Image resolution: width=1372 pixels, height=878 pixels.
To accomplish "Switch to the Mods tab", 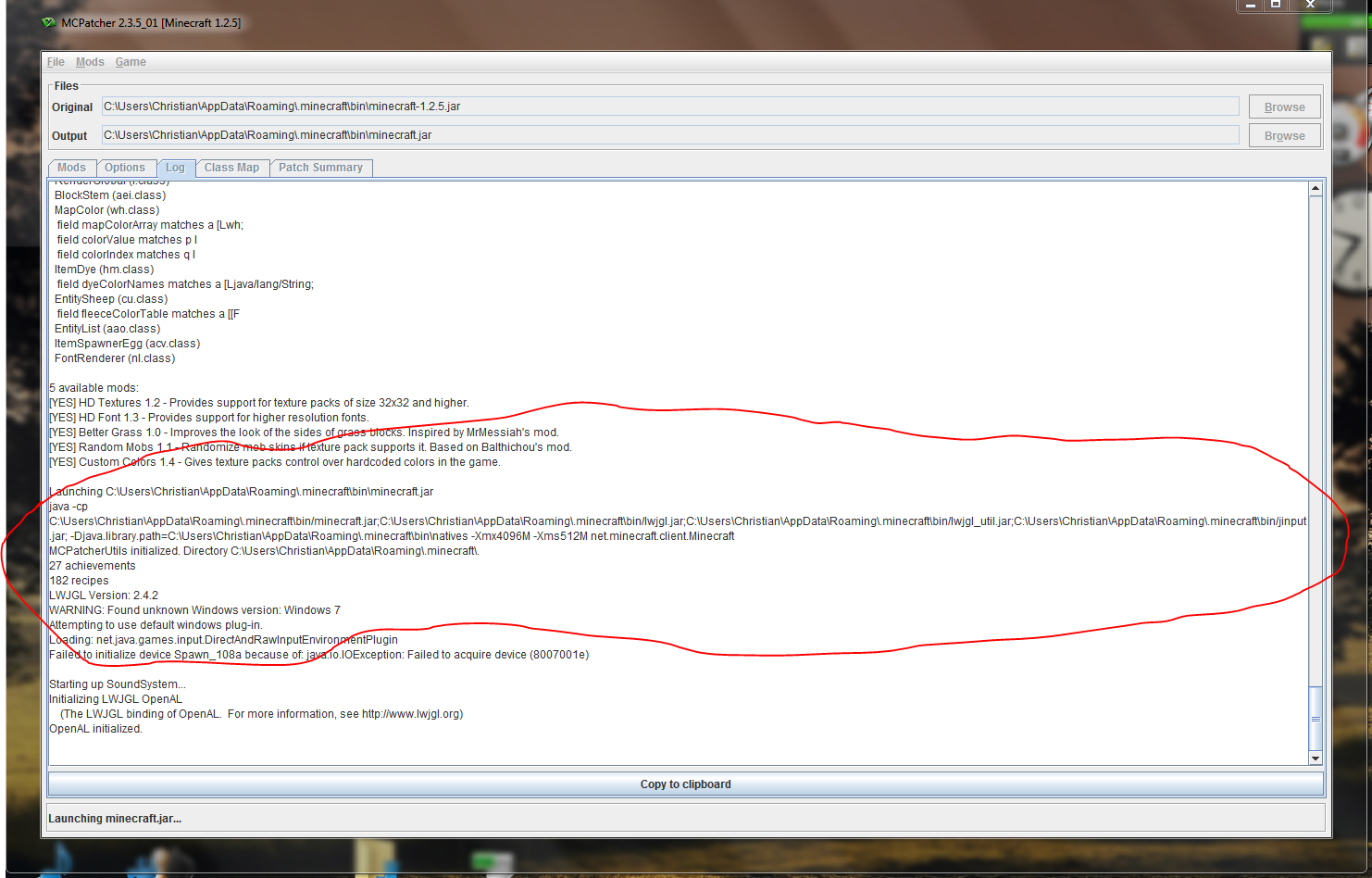I will pyautogui.click(x=72, y=168).
